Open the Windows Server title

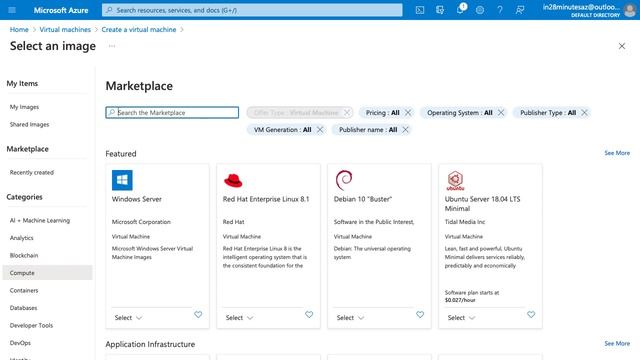click(x=137, y=199)
